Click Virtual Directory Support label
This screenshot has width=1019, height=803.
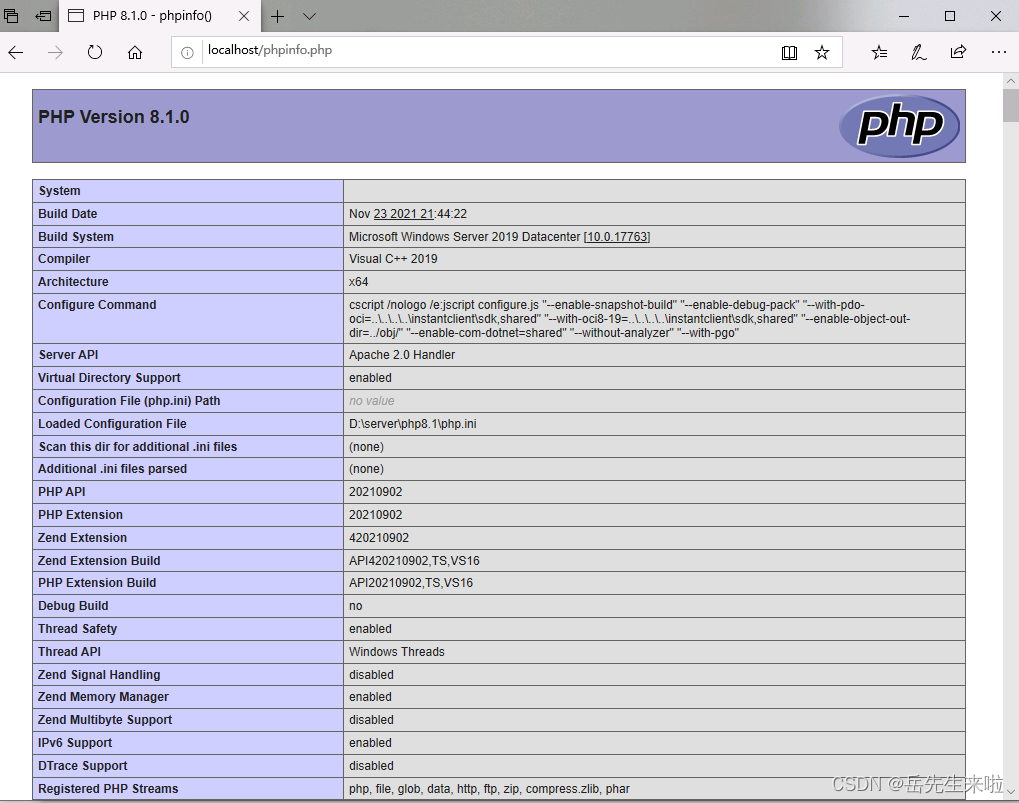tap(109, 377)
